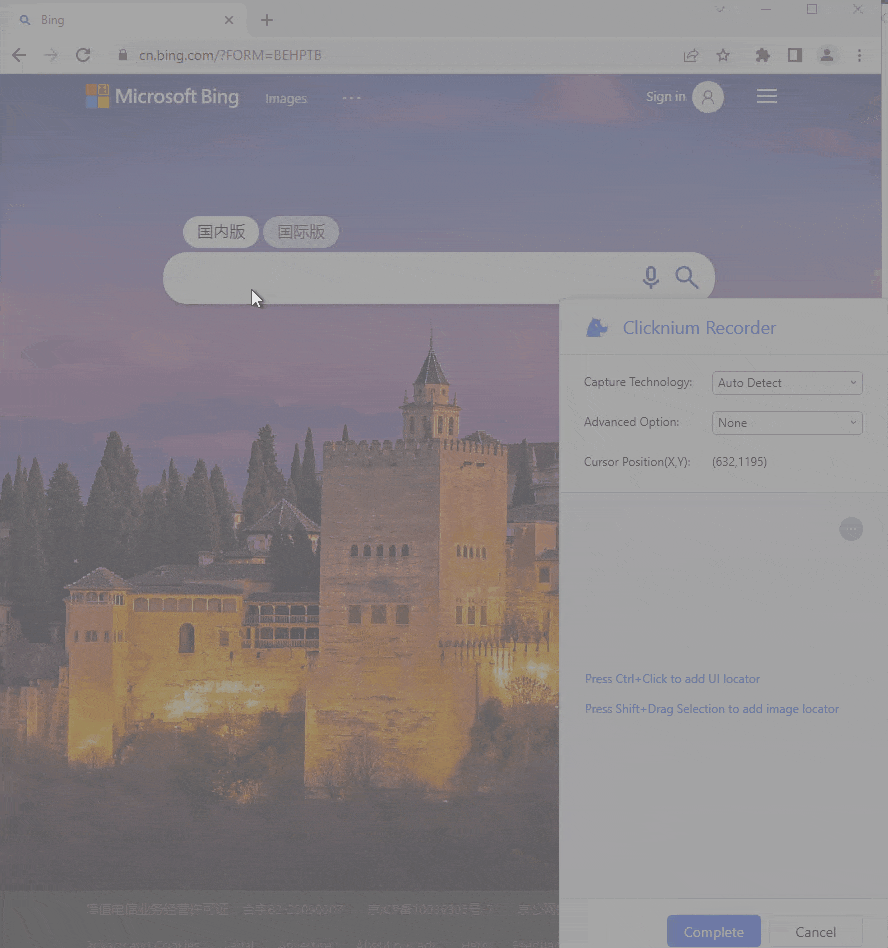This screenshot has width=888, height=948.
Task: Expand Bing's more options ellipsis
Action: click(351, 98)
